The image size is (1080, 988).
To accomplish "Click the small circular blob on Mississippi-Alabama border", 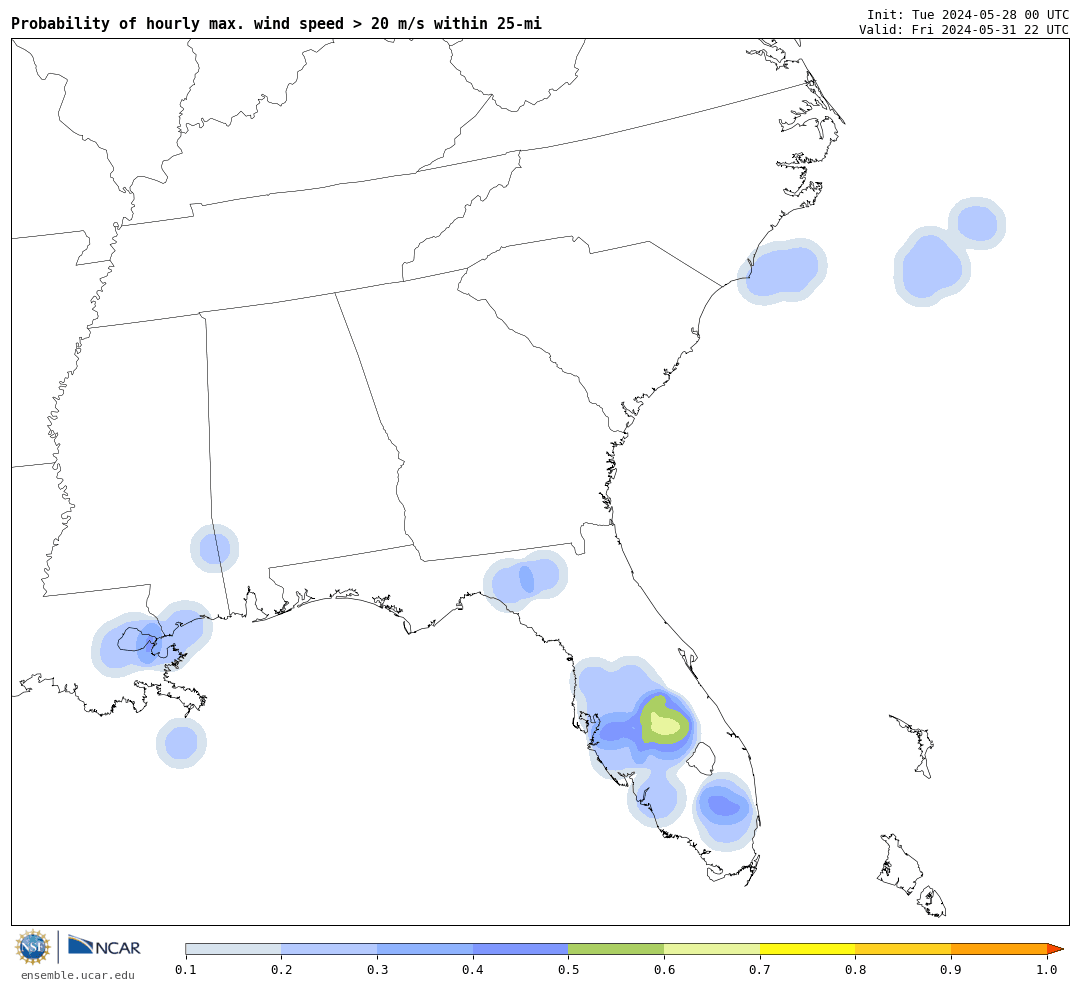I will tap(215, 548).
